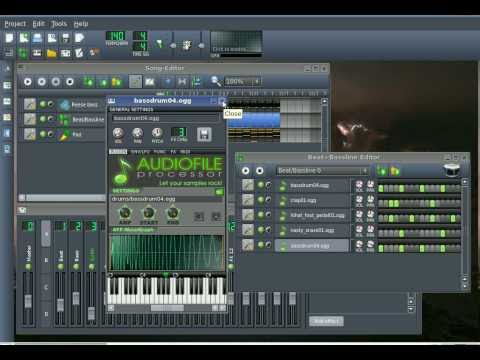
Task: Select the snare track button in fourth row
Action: (313, 230)
